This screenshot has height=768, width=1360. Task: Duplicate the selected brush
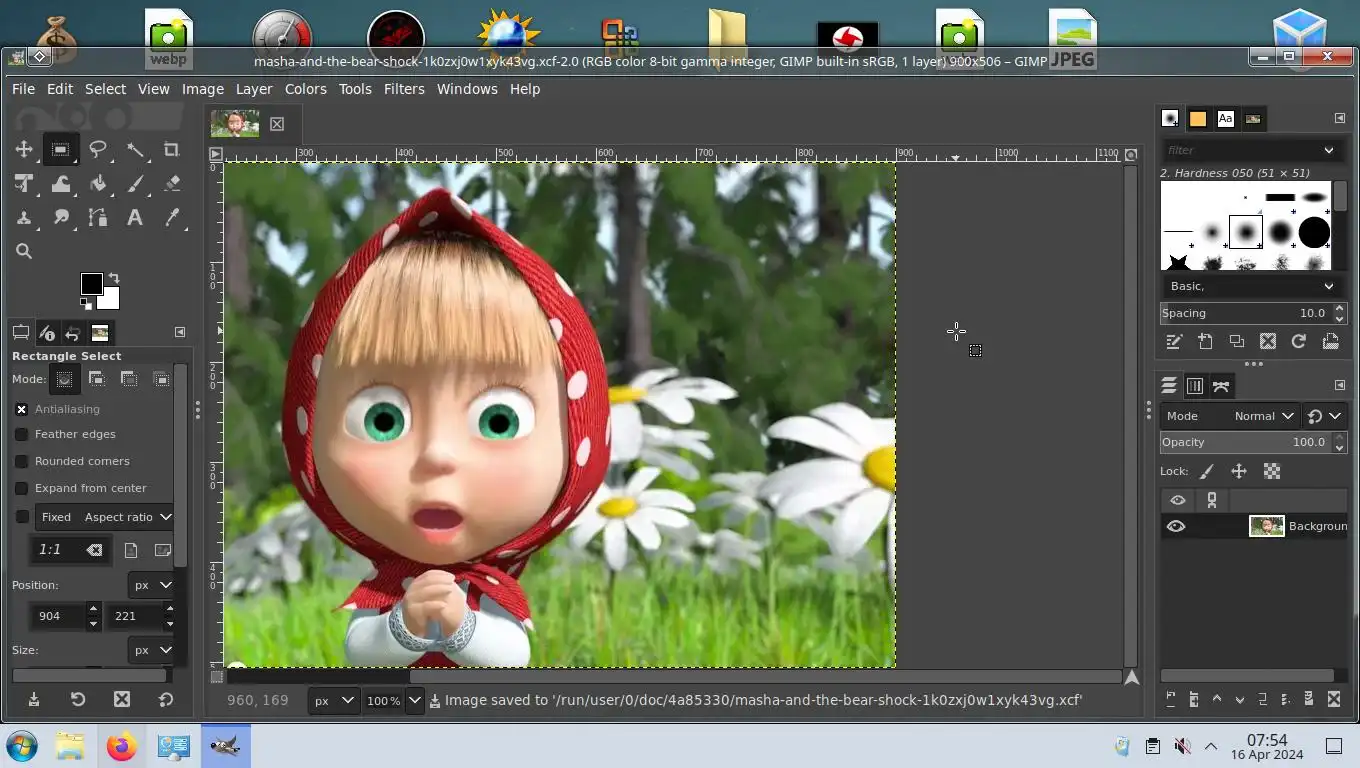[1236, 341]
